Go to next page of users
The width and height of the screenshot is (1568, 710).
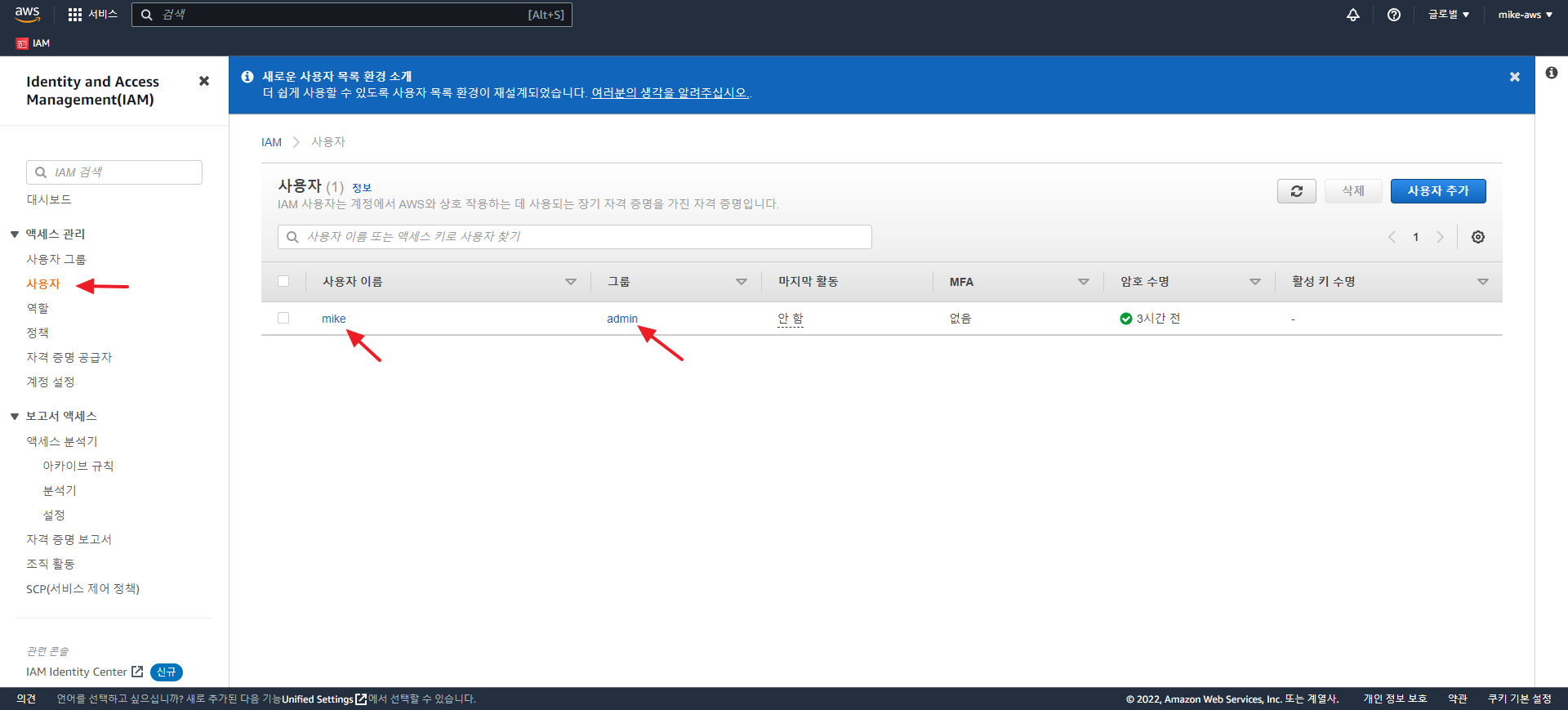tap(1441, 237)
